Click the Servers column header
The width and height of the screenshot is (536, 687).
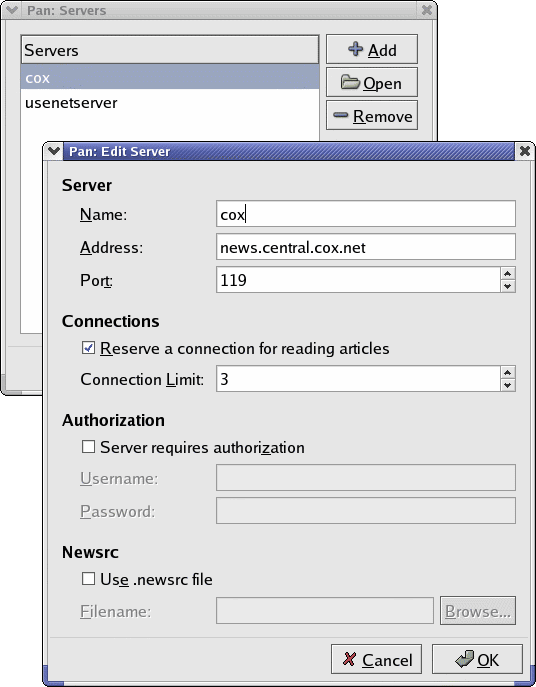pos(170,50)
